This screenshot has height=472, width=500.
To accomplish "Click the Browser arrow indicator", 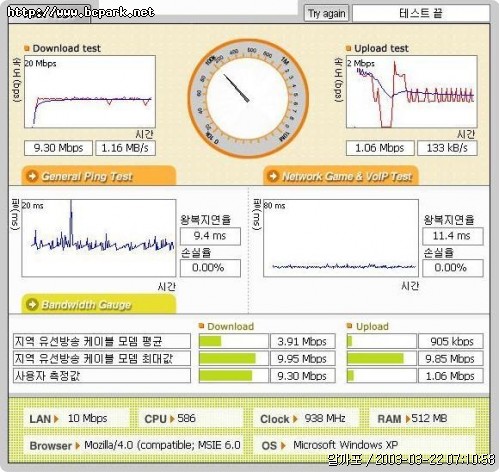I will click(77, 446).
